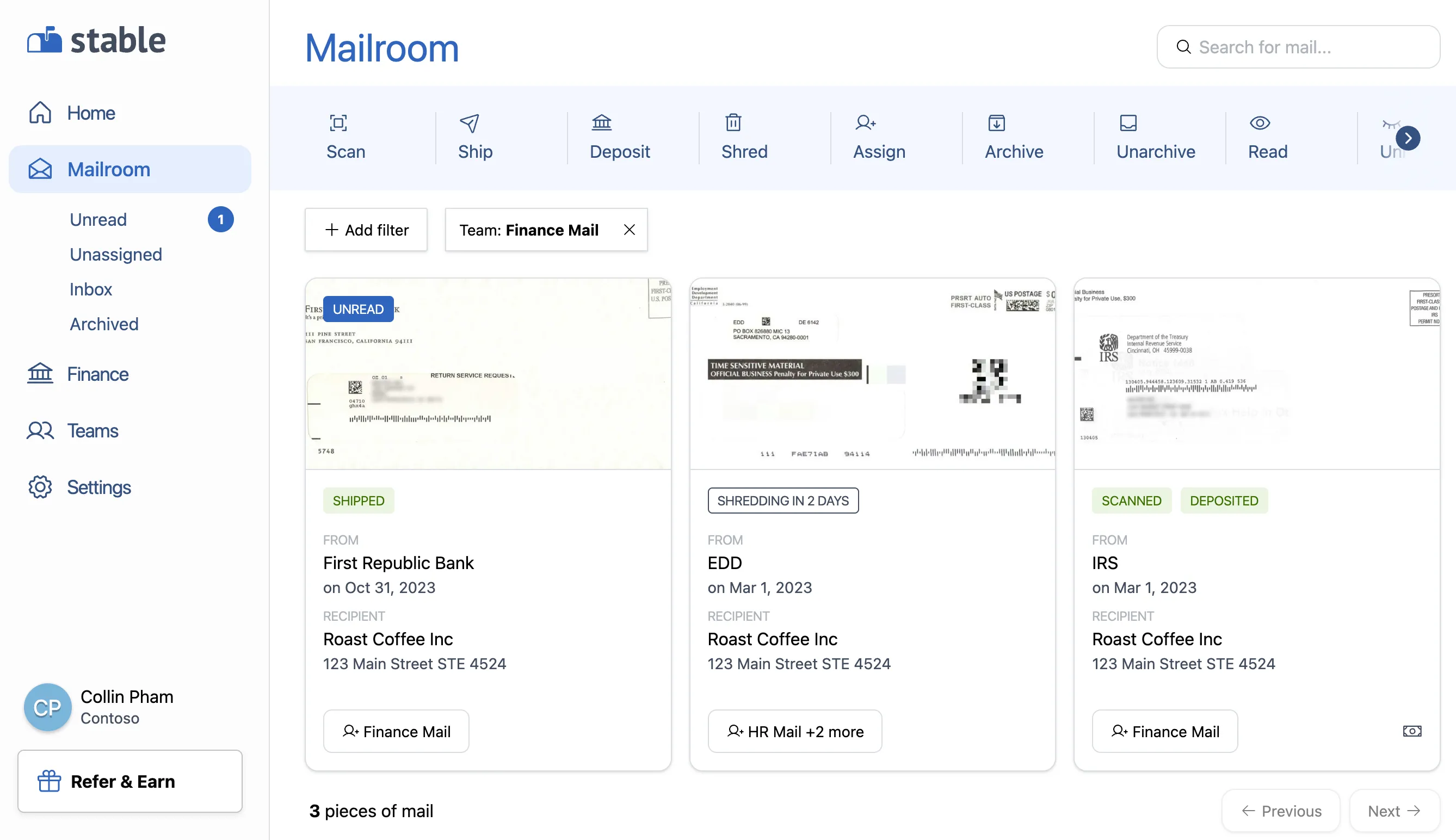The image size is (1456, 840).
Task: Click HR Mail +2 more button
Action: tap(794, 731)
